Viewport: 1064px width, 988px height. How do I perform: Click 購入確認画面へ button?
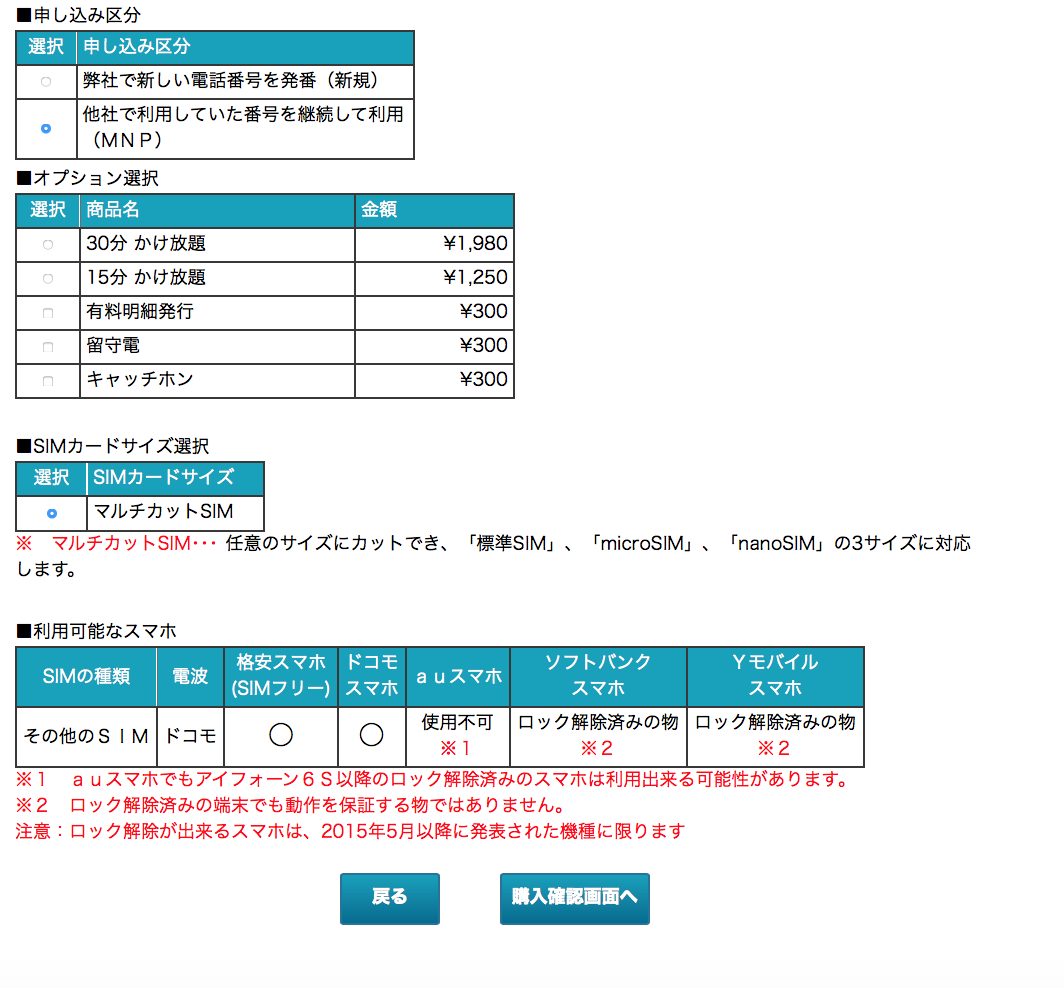click(574, 897)
